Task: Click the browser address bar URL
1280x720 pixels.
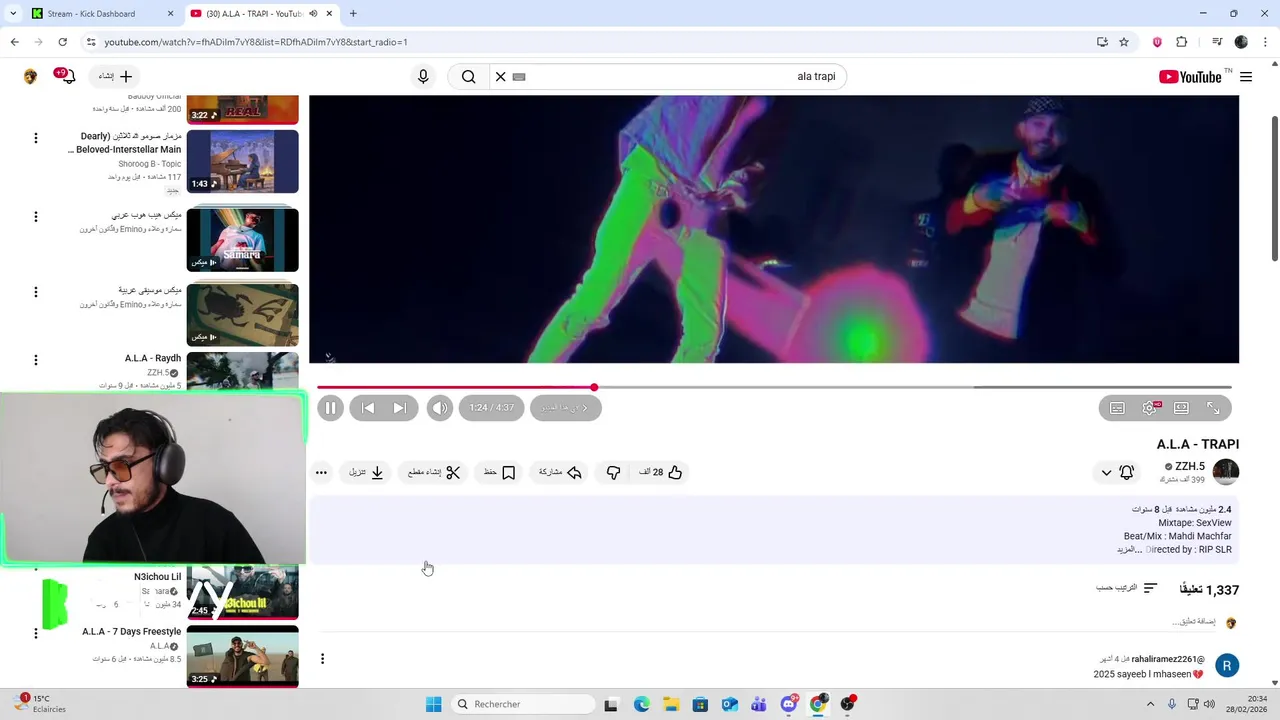Action: [x=256, y=42]
